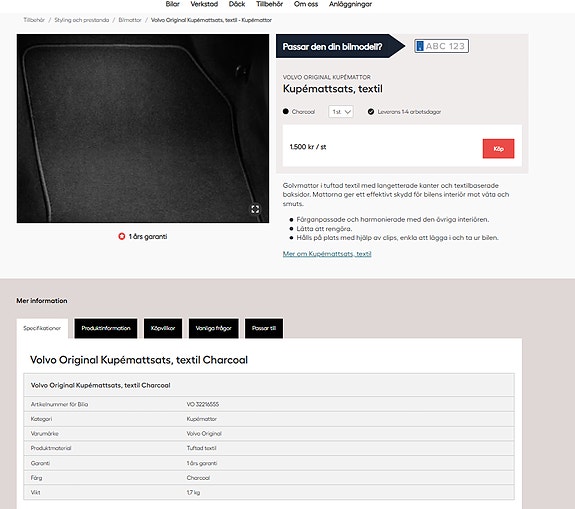Open Anläggningar in the top navigation
This screenshot has height=509, width=575.
[350, 4]
